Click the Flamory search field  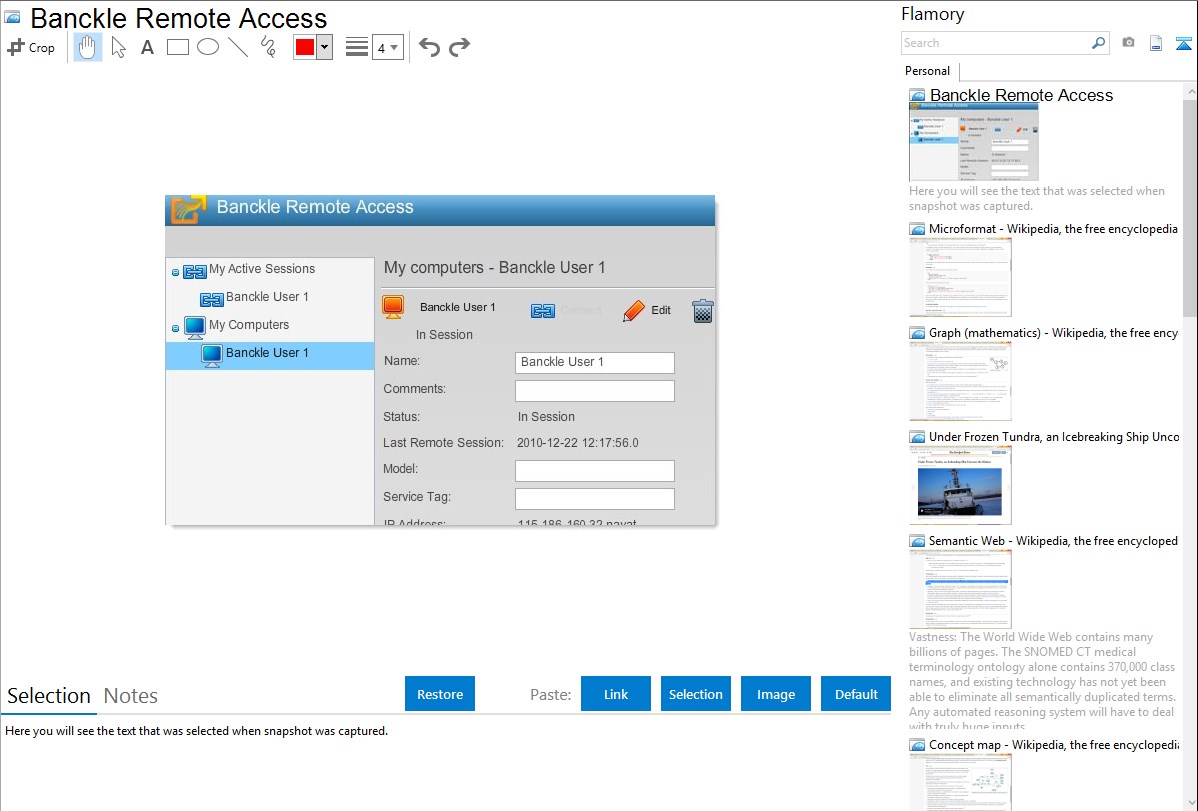click(x=995, y=43)
